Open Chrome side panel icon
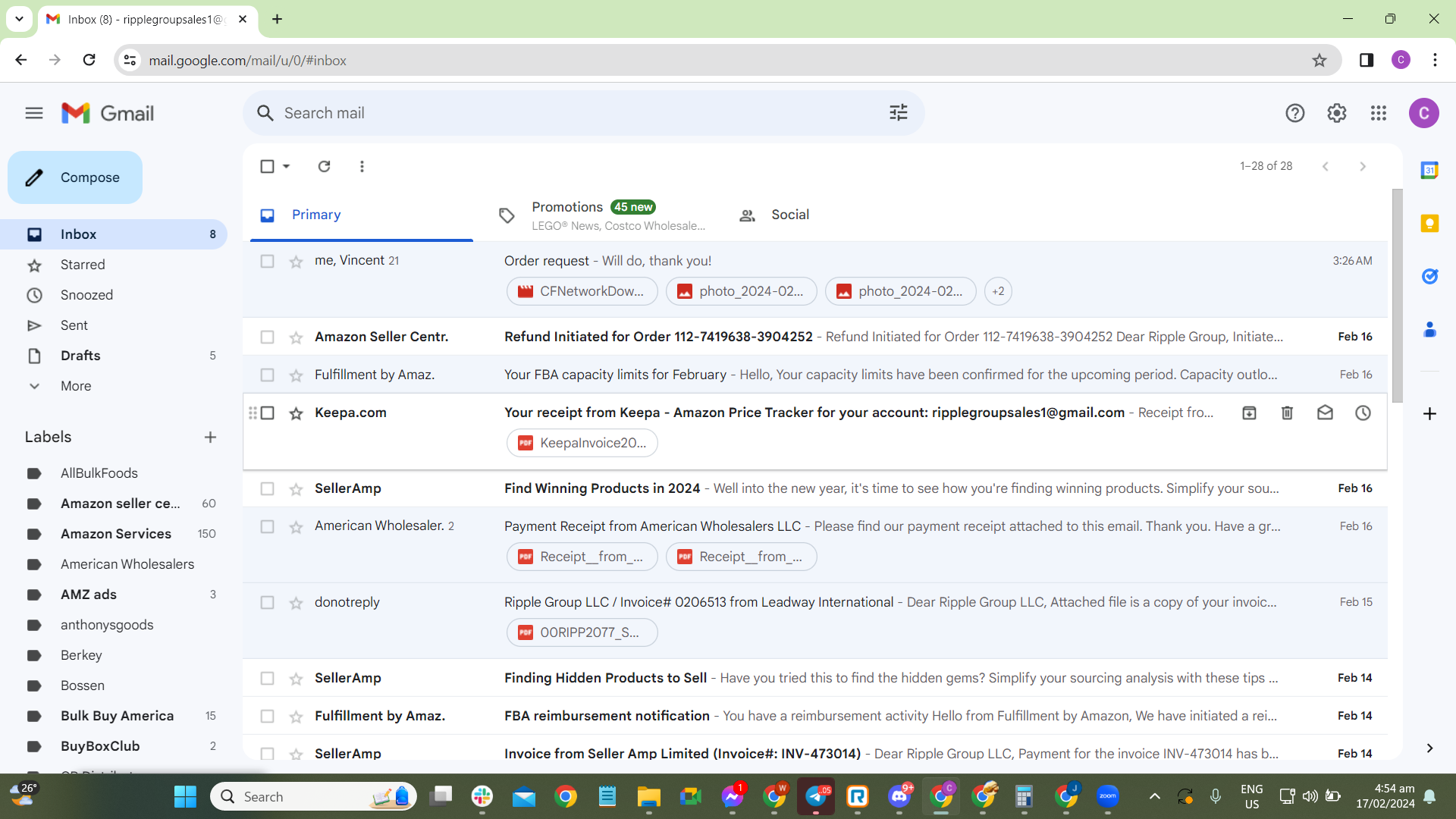Screen dimensions: 1456x819 tap(1367, 60)
